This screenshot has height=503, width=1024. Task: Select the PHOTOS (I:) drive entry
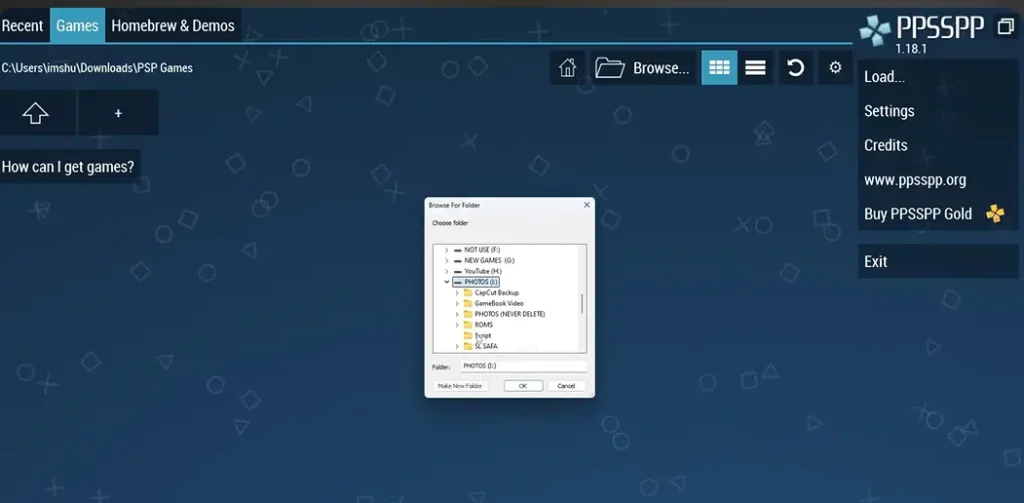click(x=476, y=282)
